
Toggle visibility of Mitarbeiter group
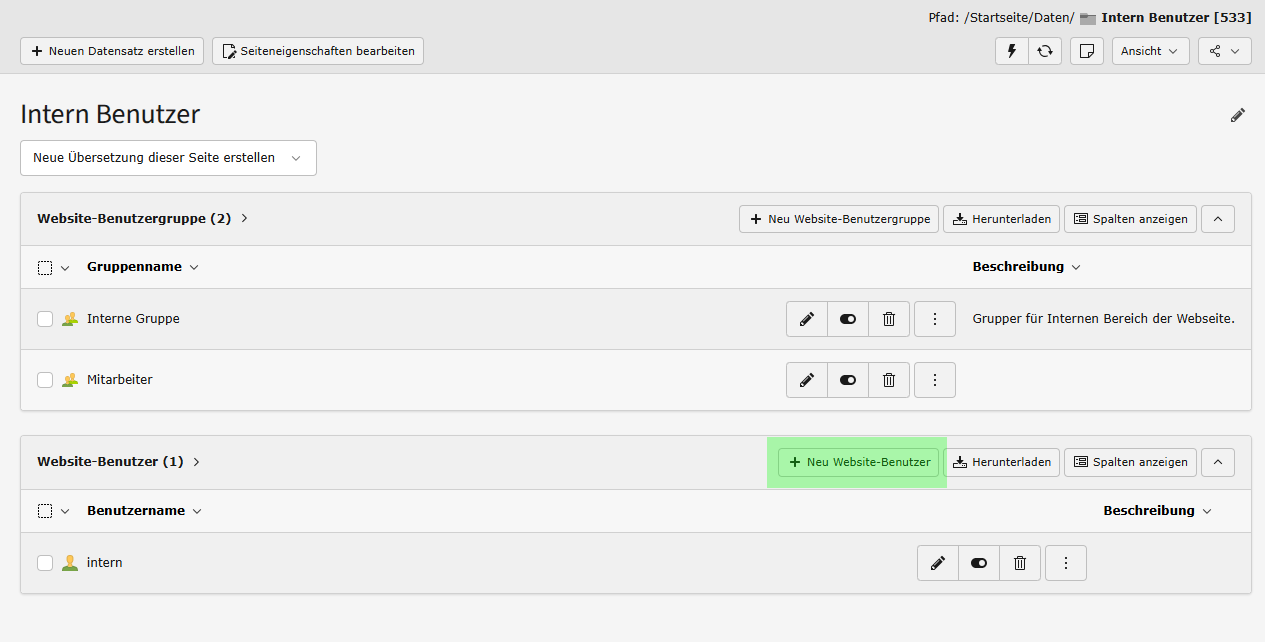848,380
